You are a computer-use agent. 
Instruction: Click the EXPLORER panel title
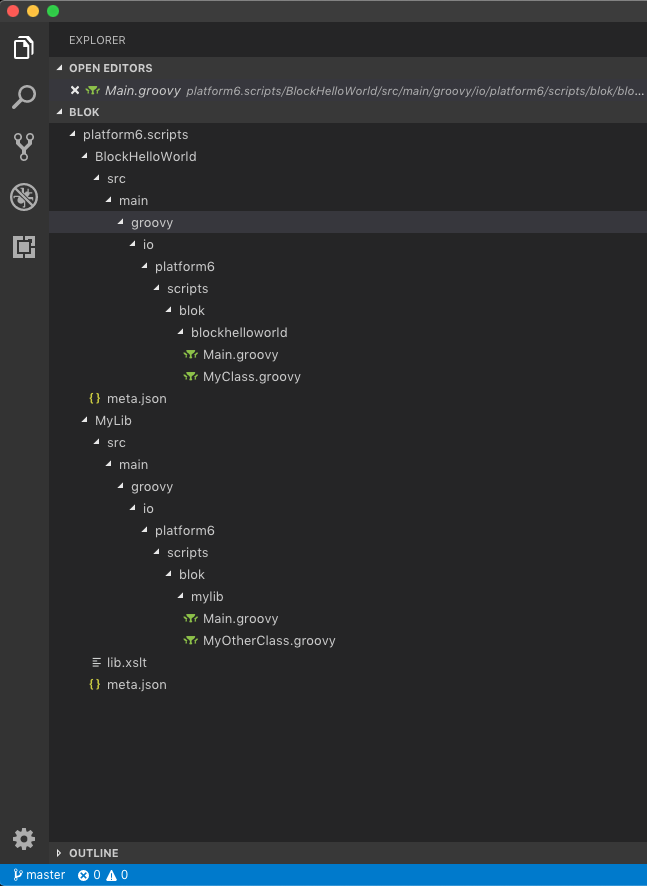[96, 40]
